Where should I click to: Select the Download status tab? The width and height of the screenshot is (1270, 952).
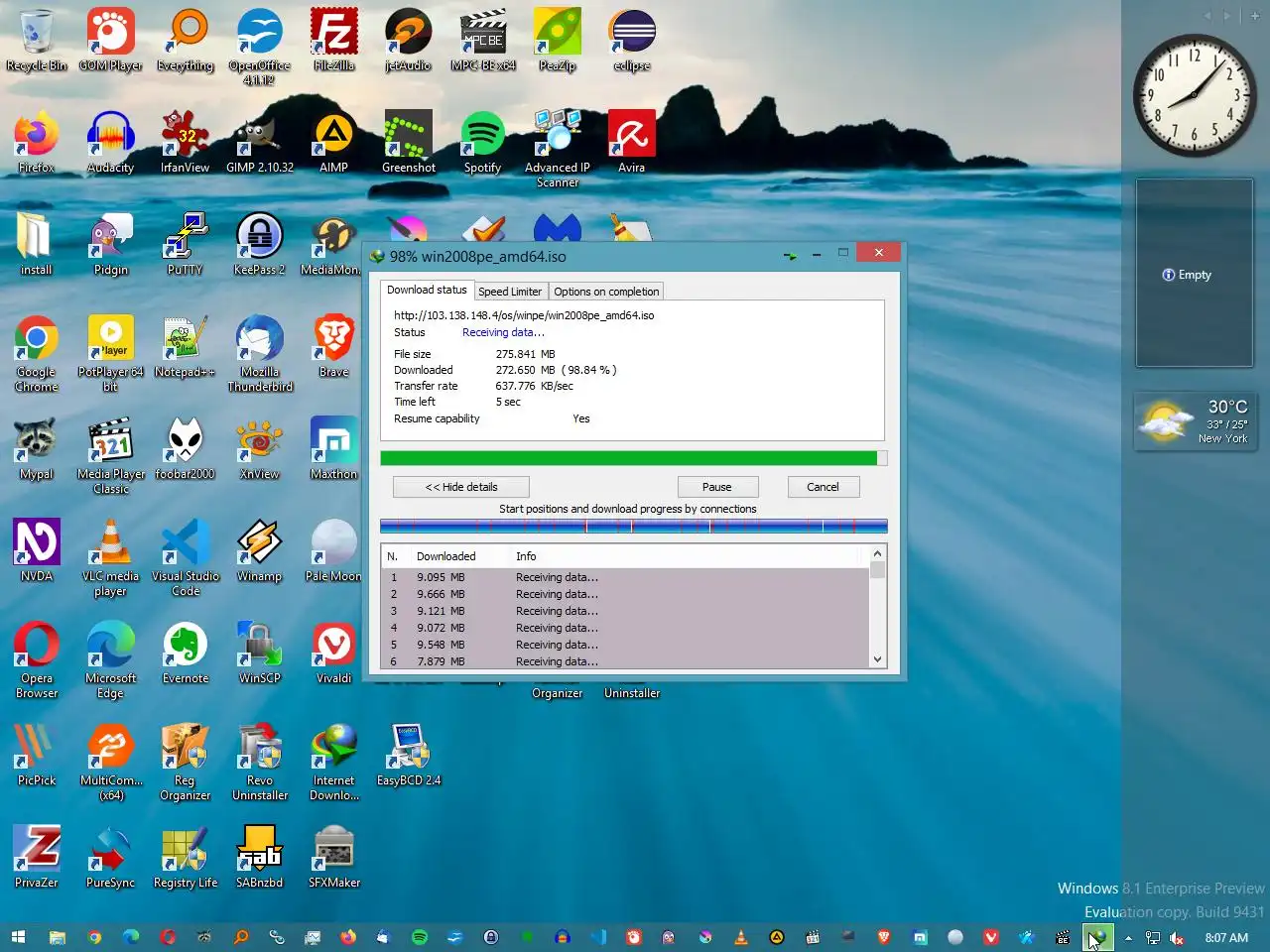427,290
